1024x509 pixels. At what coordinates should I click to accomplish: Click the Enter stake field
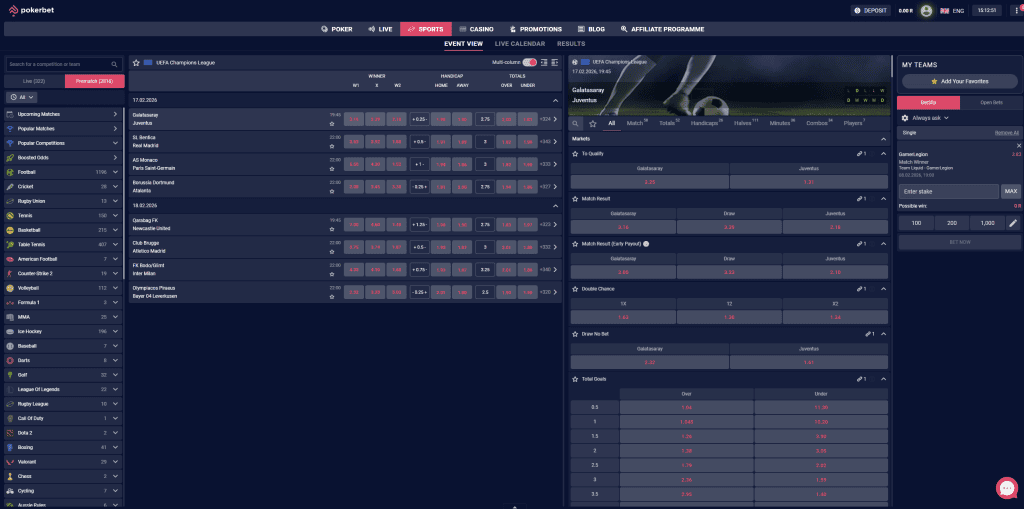point(948,191)
